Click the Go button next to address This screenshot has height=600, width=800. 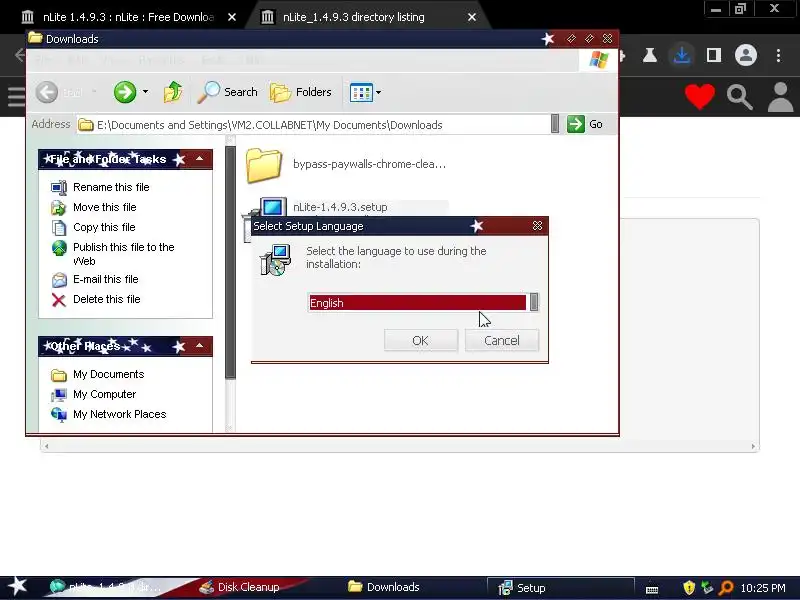[x=585, y=124]
